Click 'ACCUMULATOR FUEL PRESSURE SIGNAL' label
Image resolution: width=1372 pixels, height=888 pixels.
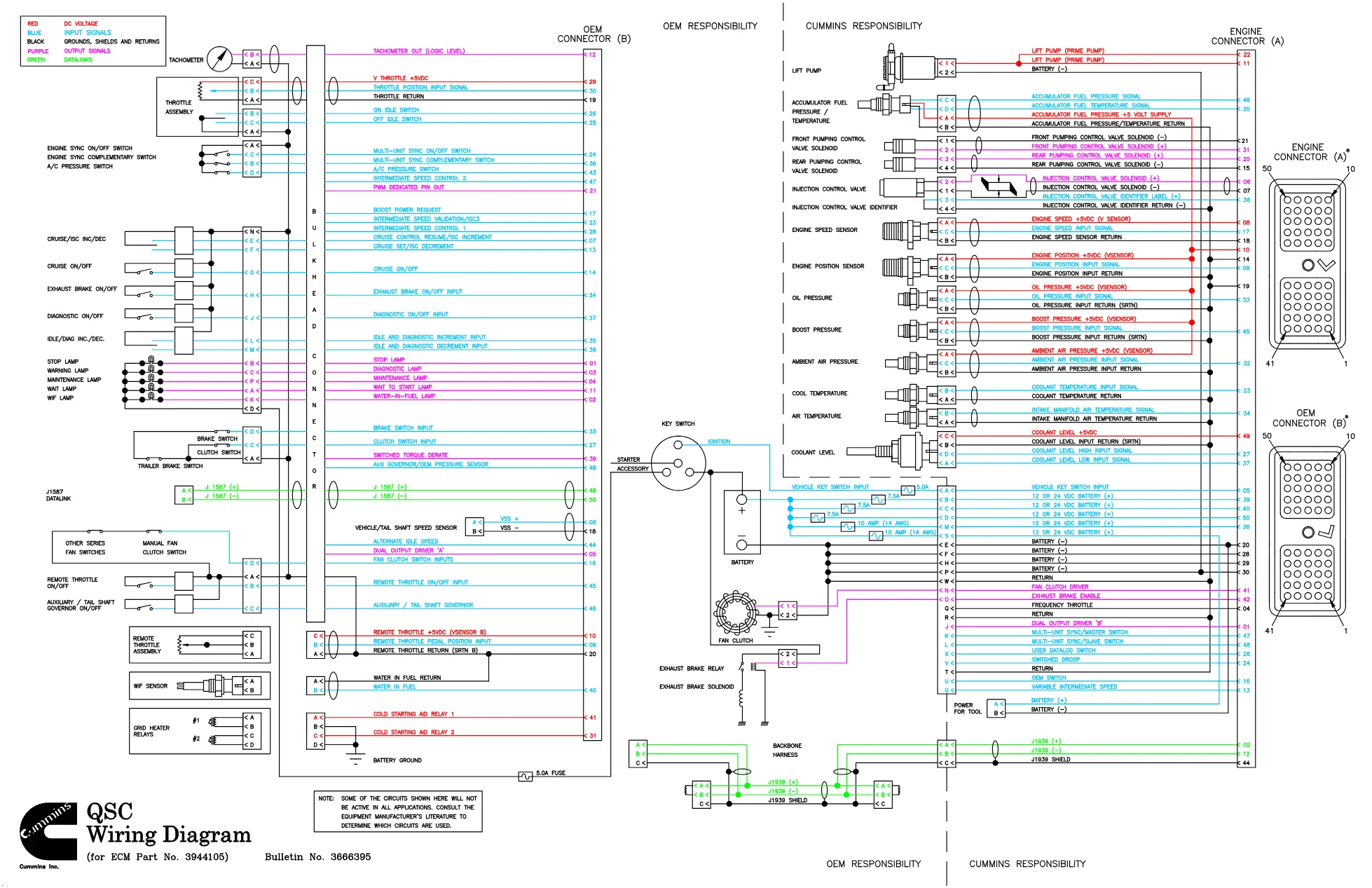tap(1085, 97)
